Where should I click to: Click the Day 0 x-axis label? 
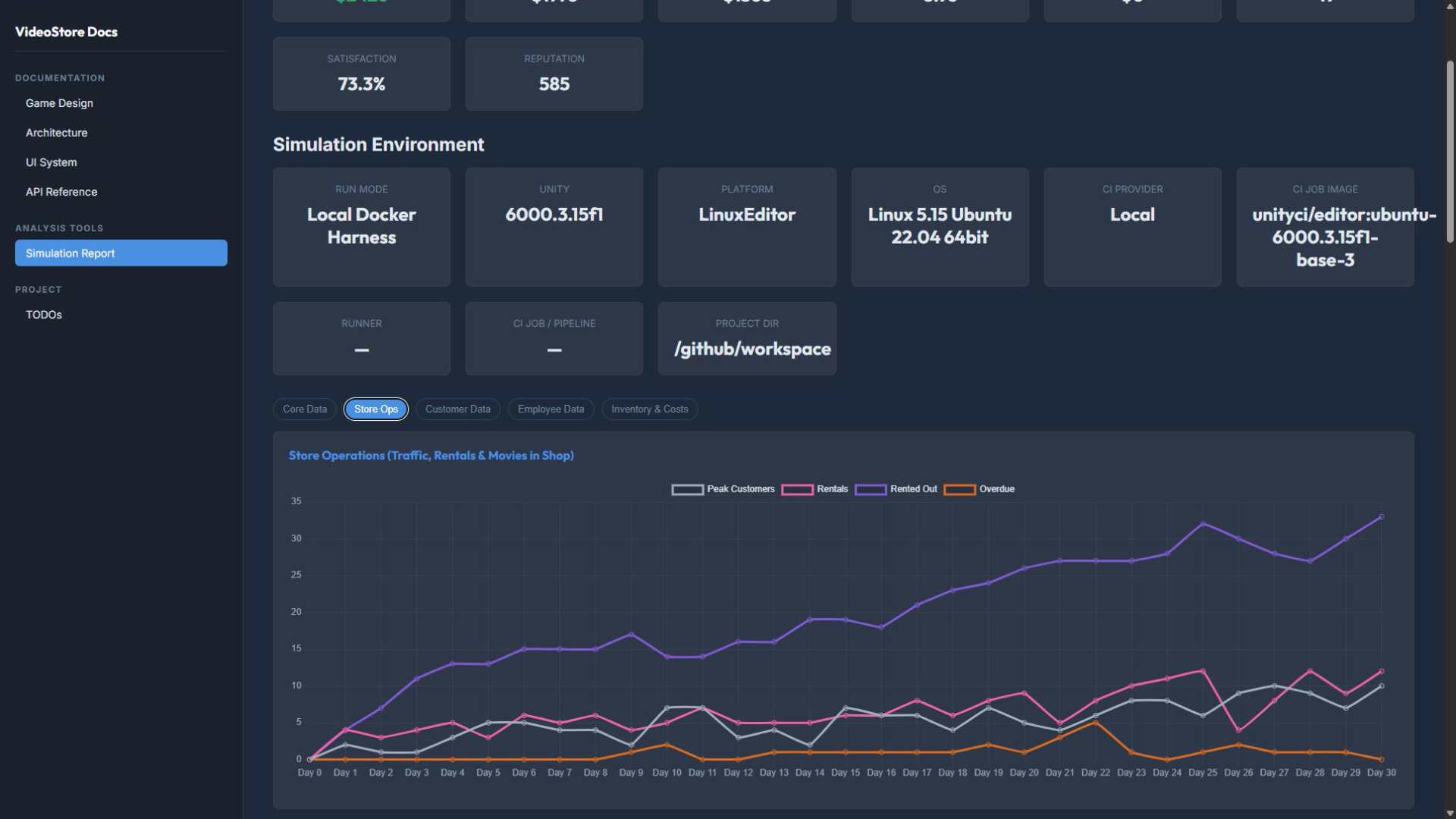pos(309,773)
